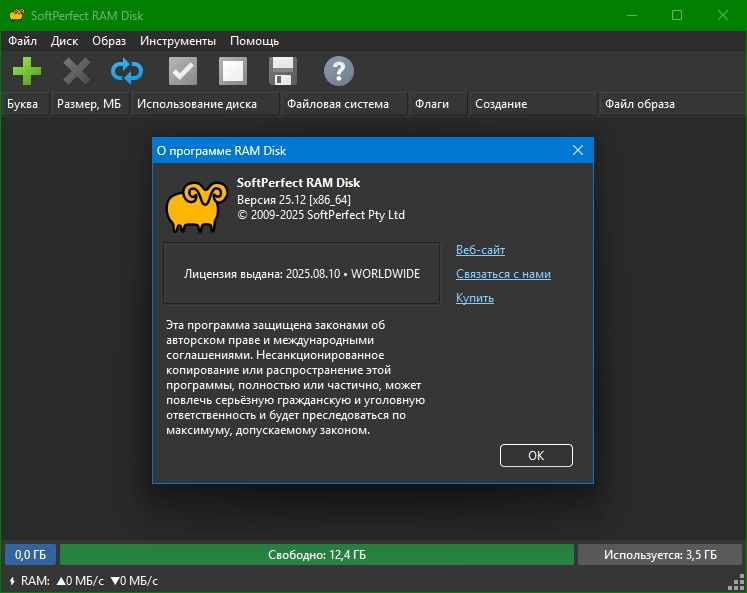Click the green Свободно: 12,4 ГБ bar
Viewport: 747px width, 593px height.
[317, 554]
